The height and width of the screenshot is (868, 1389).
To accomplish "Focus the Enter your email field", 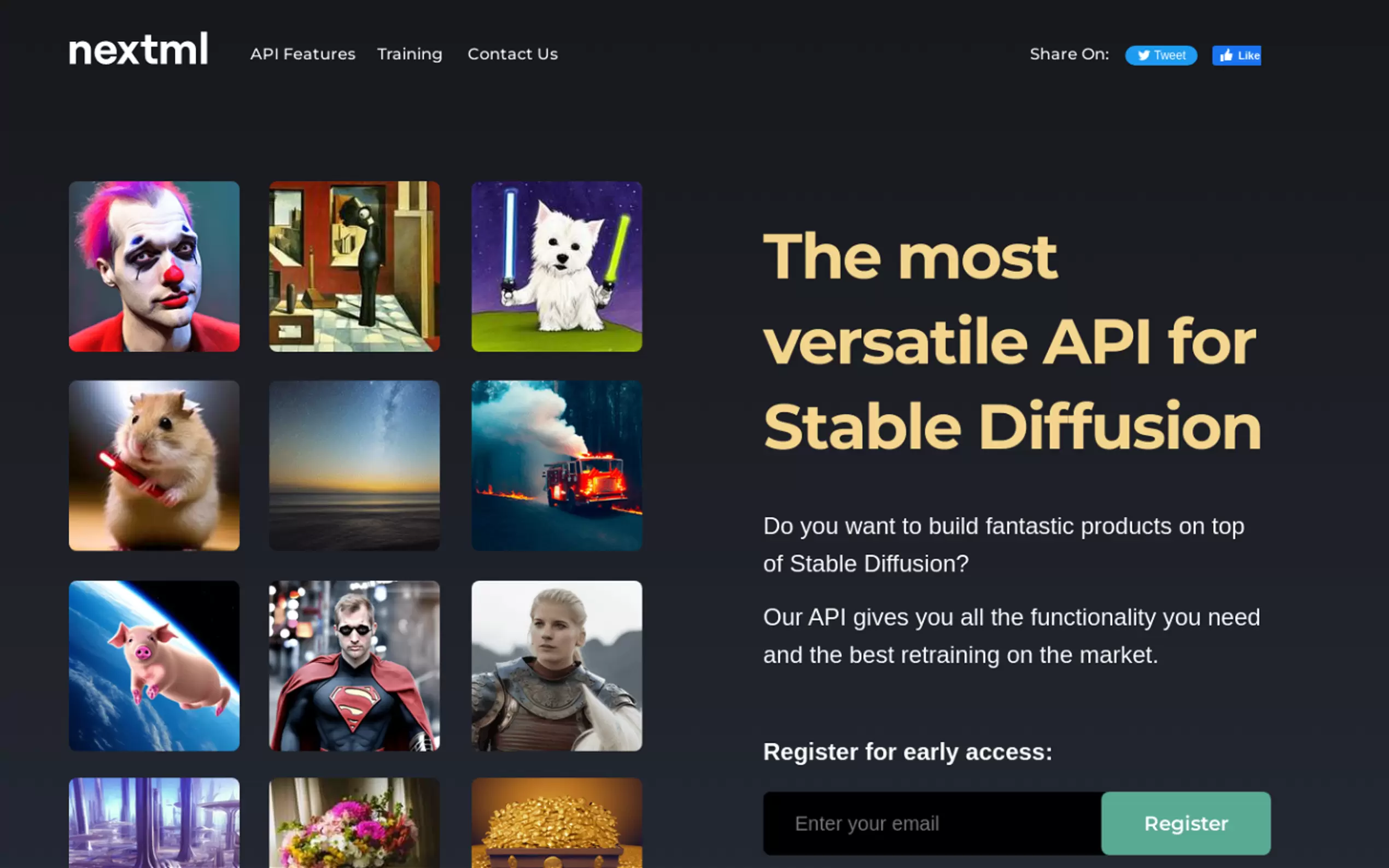I will coord(932,823).
